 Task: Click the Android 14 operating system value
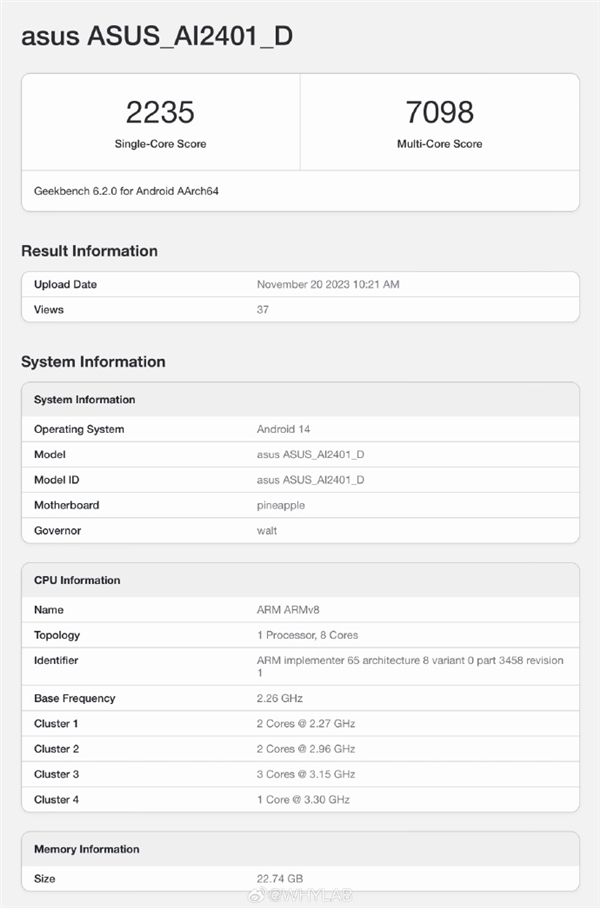[283, 430]
